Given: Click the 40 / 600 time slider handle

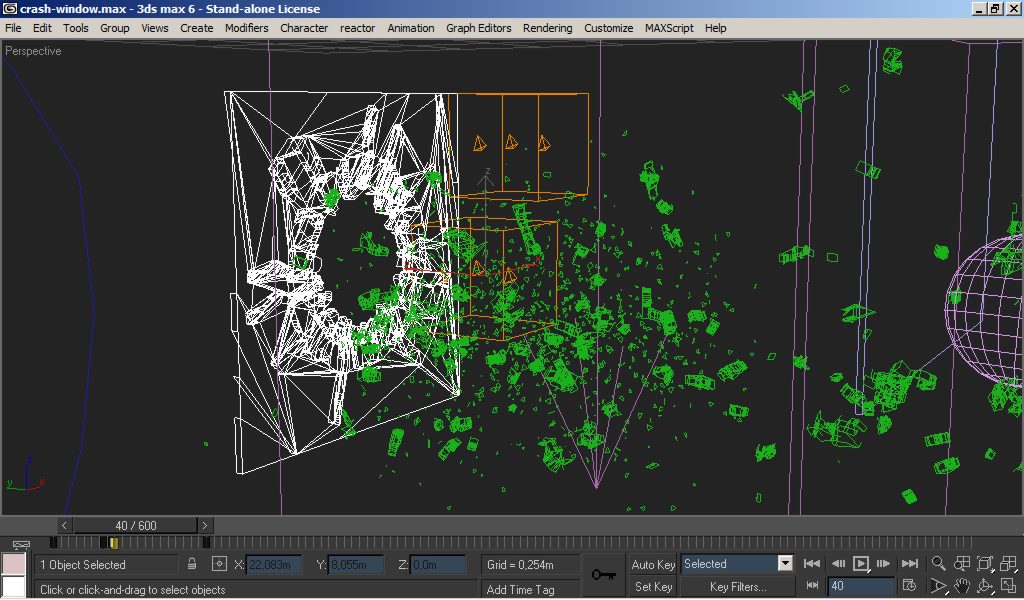Looking at the screenshot, I should tap(135, 526).
